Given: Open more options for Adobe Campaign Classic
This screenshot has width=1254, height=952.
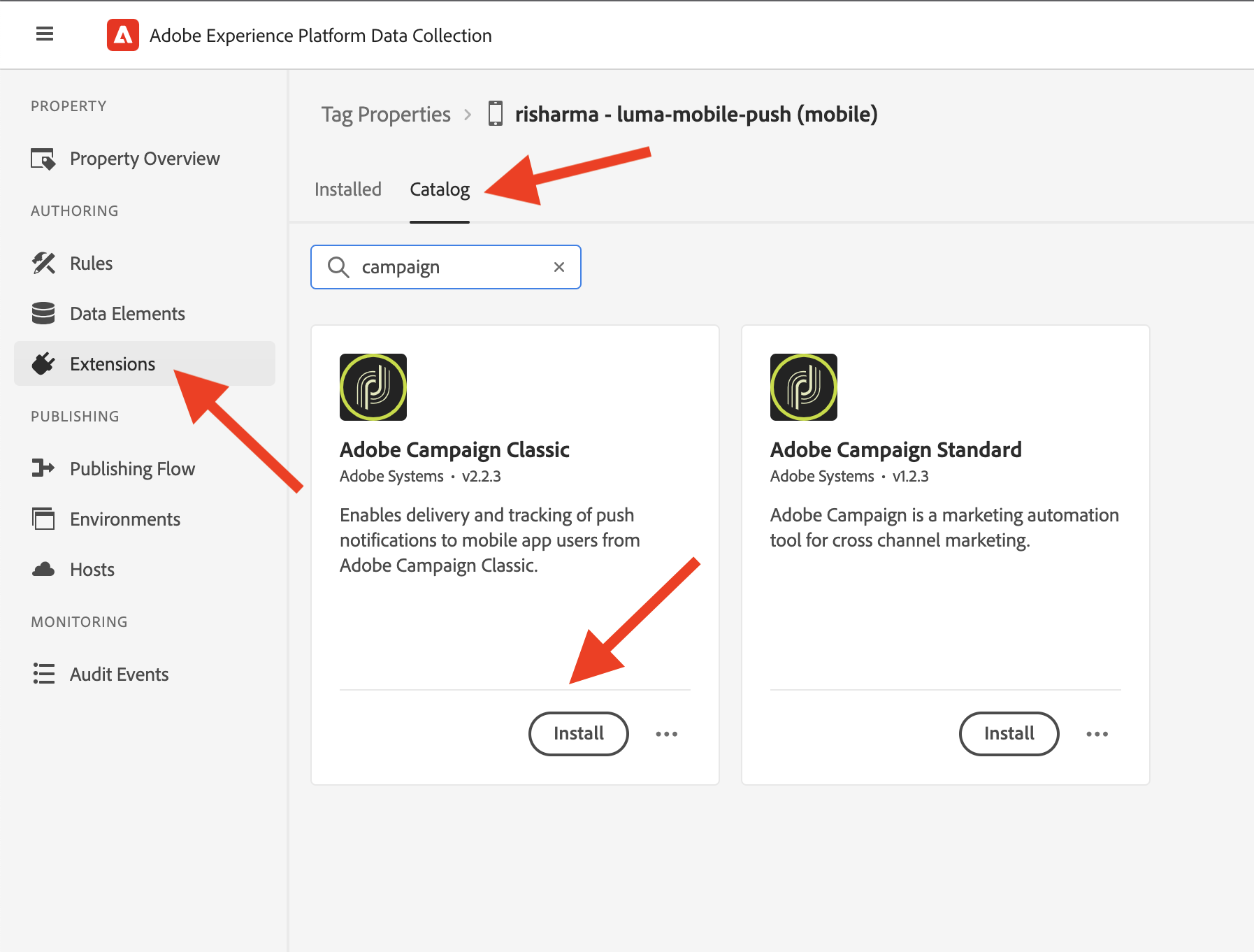Looking at the screenshot, I should click(x=667, y=734).
